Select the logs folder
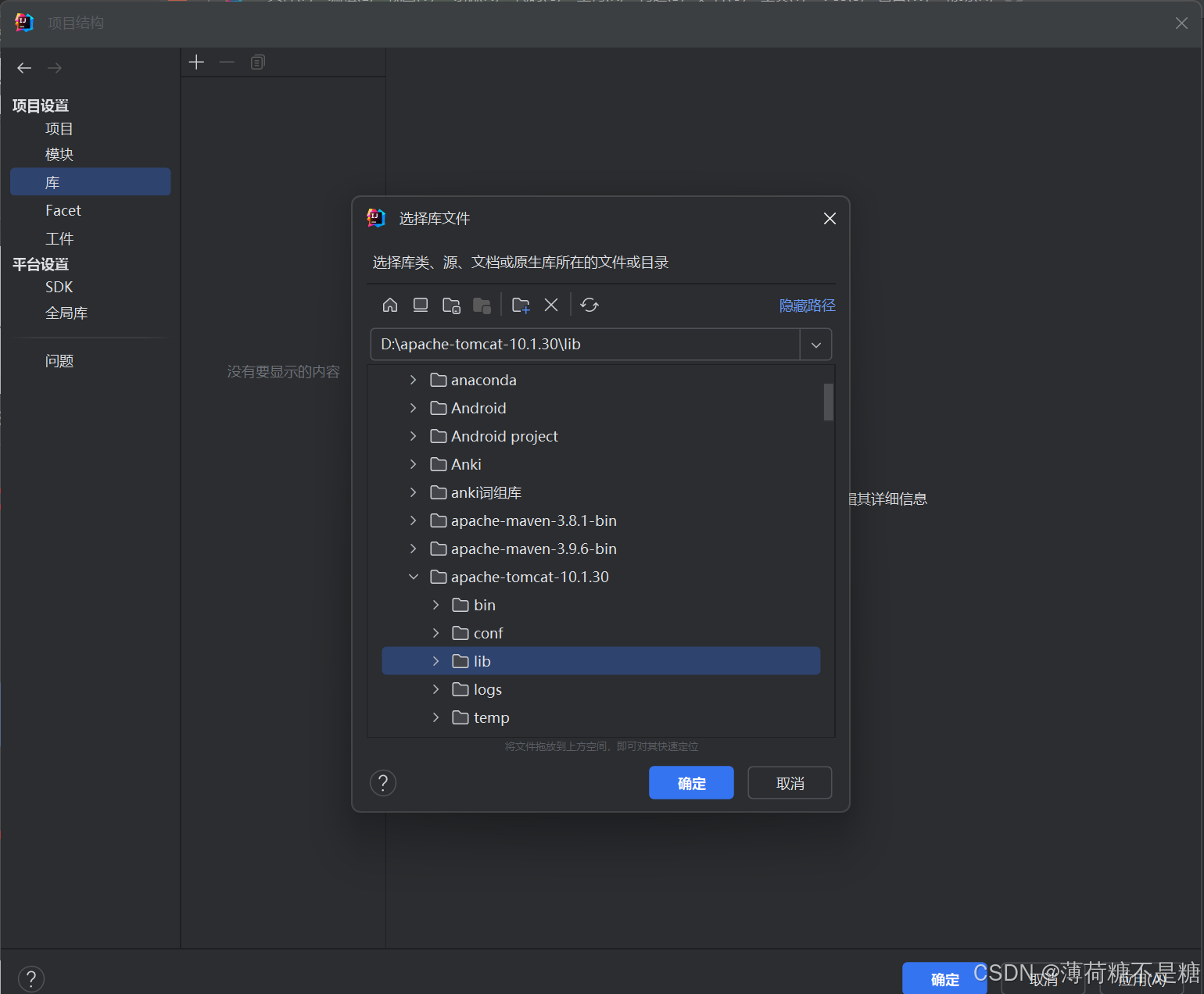The width and height of the screenshot is (1204, 994). pos(488,689)
